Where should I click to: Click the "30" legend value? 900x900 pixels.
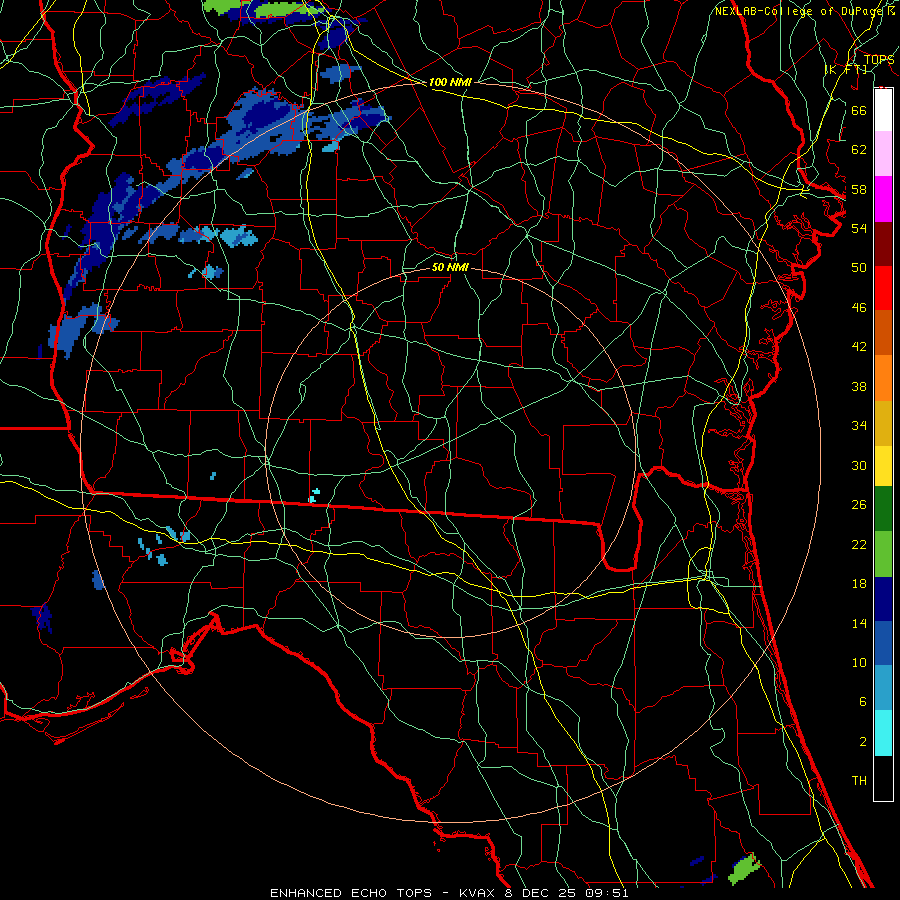859,465
